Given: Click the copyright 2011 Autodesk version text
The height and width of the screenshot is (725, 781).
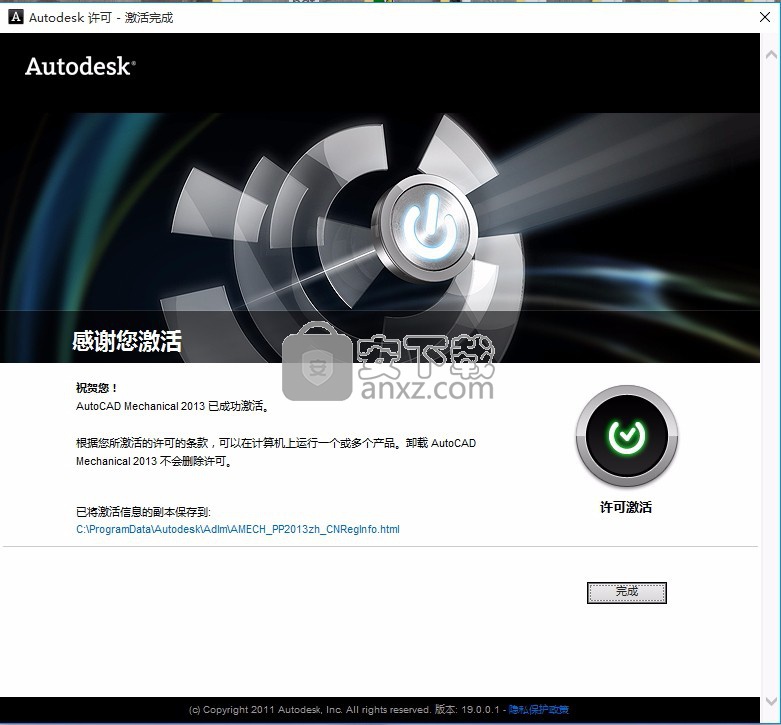Looking at the screenshot, I should 344,709.
